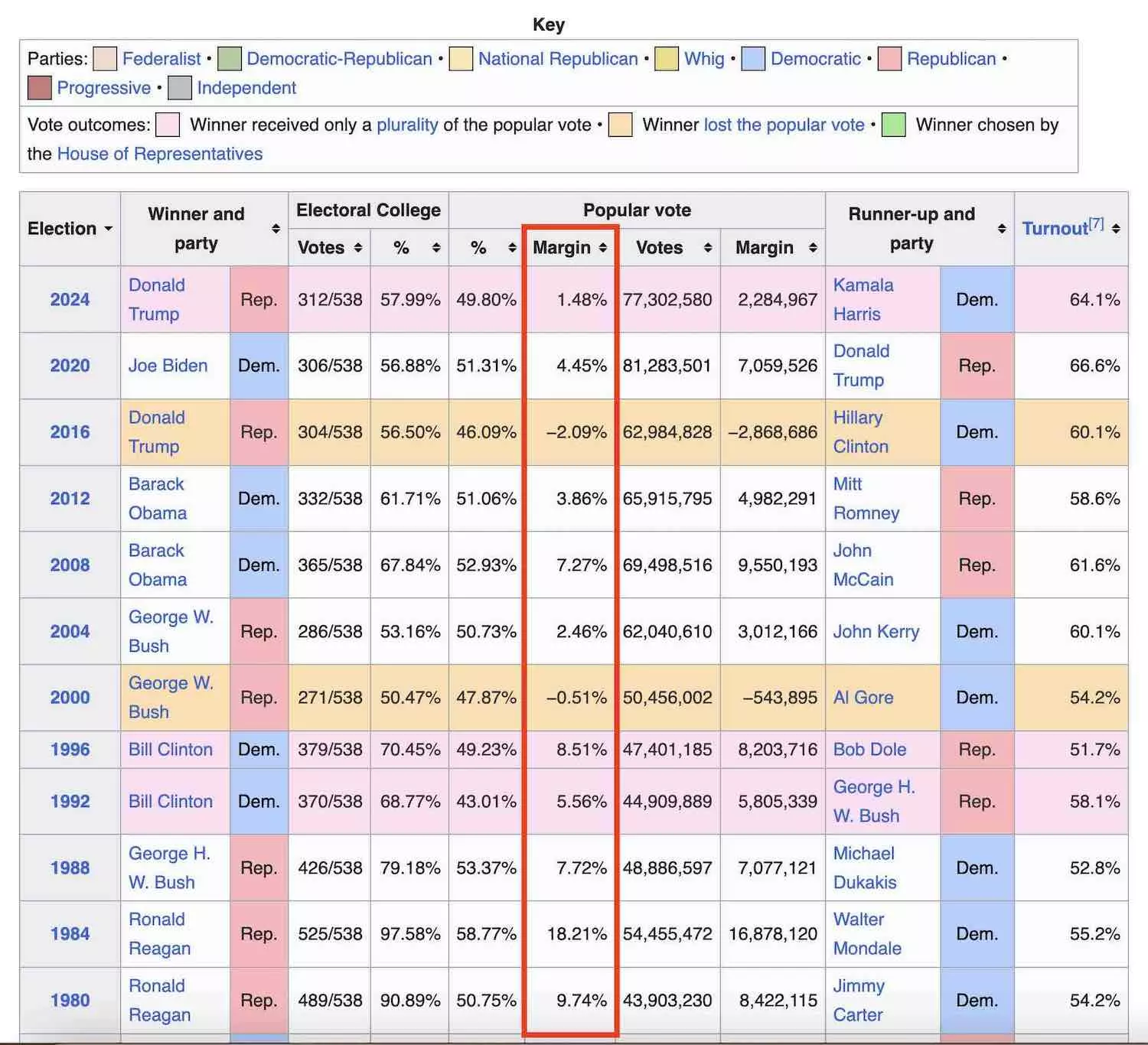Open the 2008 election link
Image resolution: width=1148 pixels, height=1045 pixels.
[70, 565]
